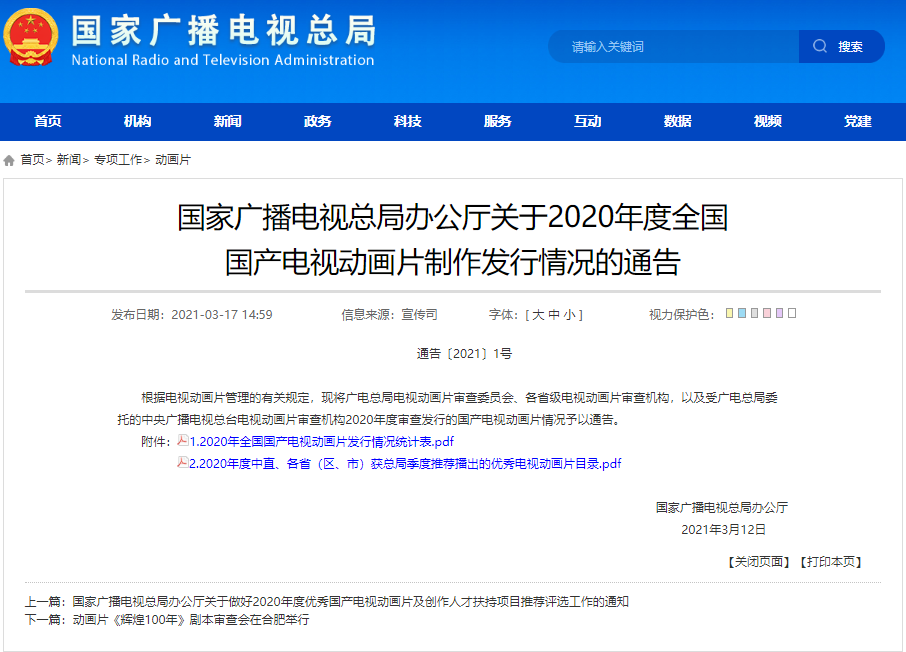Click 关闭页面 to close the page
The image size is (906, 652).
pyautogui.click(x=759, y=562)
